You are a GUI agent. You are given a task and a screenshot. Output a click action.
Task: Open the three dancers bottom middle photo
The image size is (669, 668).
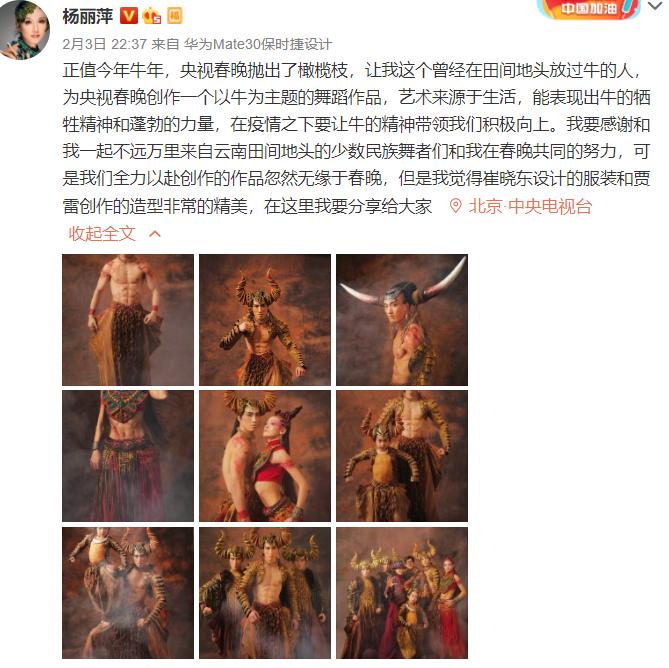pyautogui.click(x=265, y=593)
